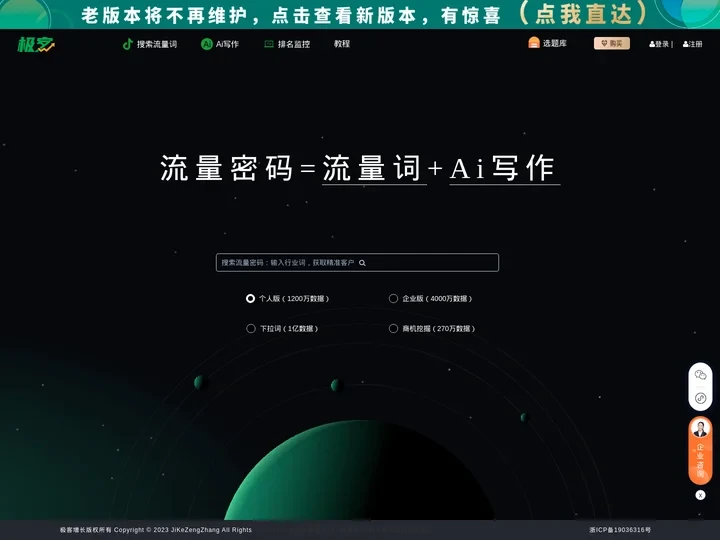Click the consultant avatar thumbnail
Screen dimensions: 720x540
point(700,428)
